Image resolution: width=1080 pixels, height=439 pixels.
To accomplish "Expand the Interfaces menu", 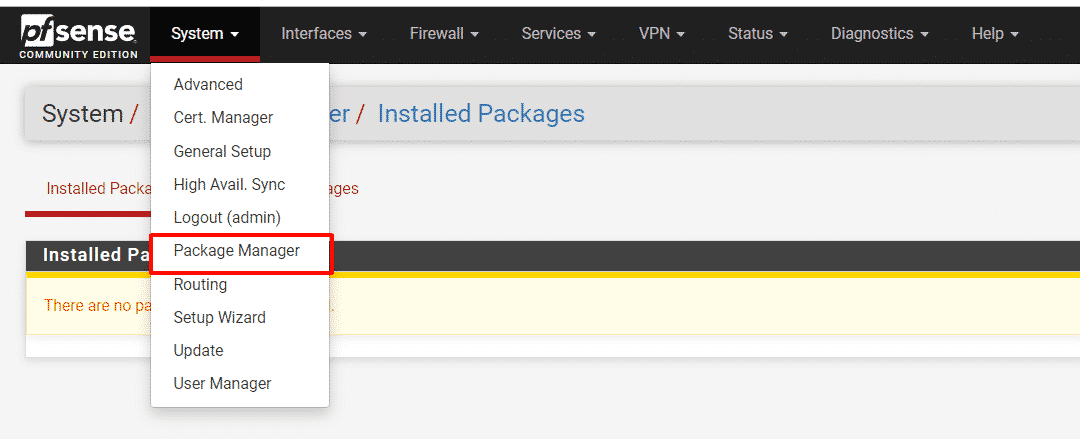I will [x=324, y=34].
